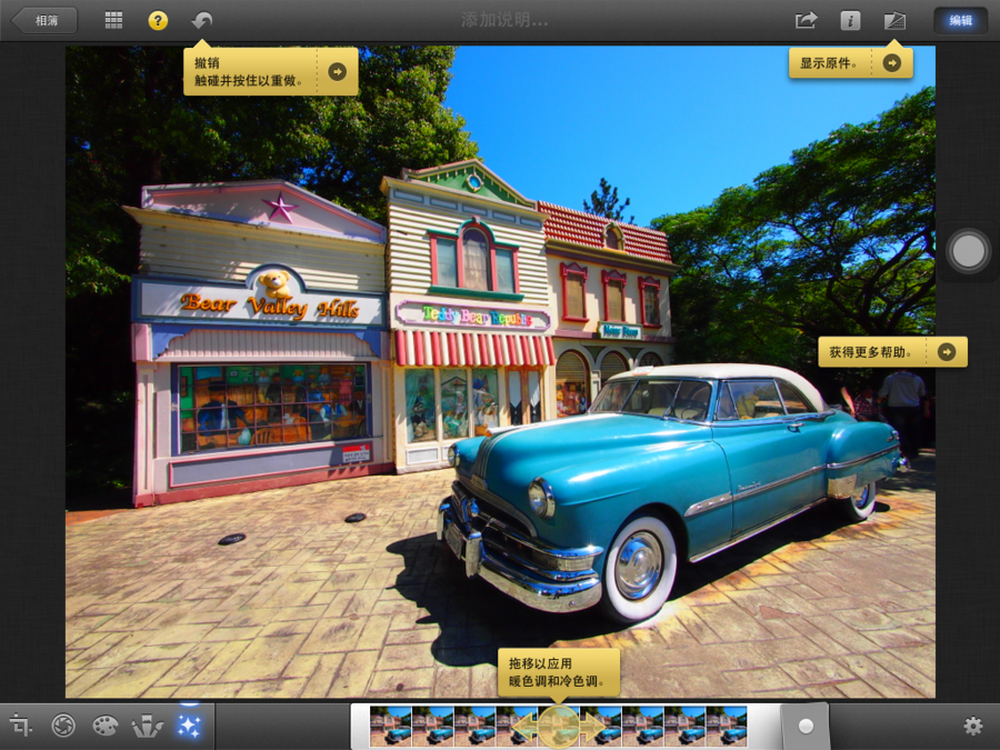Toggle the 编辑 edit mode button

pyautogui.click(x=960, y=20)
